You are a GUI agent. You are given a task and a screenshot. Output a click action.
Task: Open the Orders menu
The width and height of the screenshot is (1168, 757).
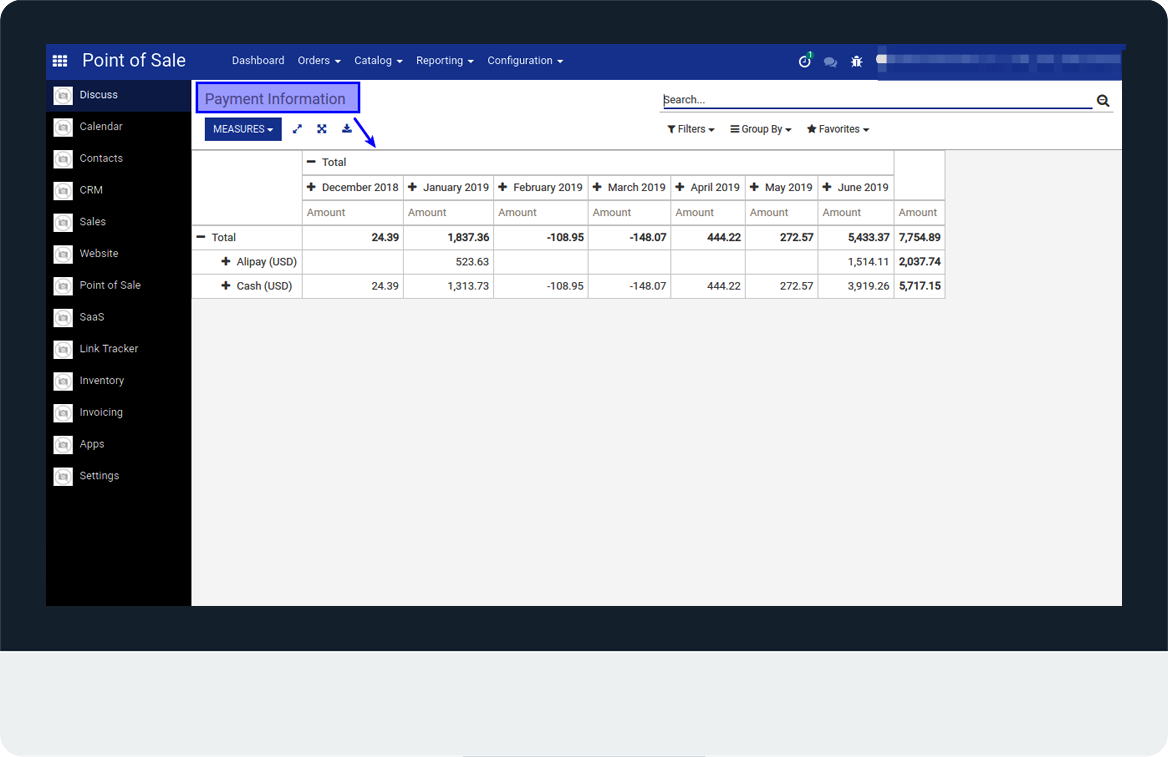point(319,60)
